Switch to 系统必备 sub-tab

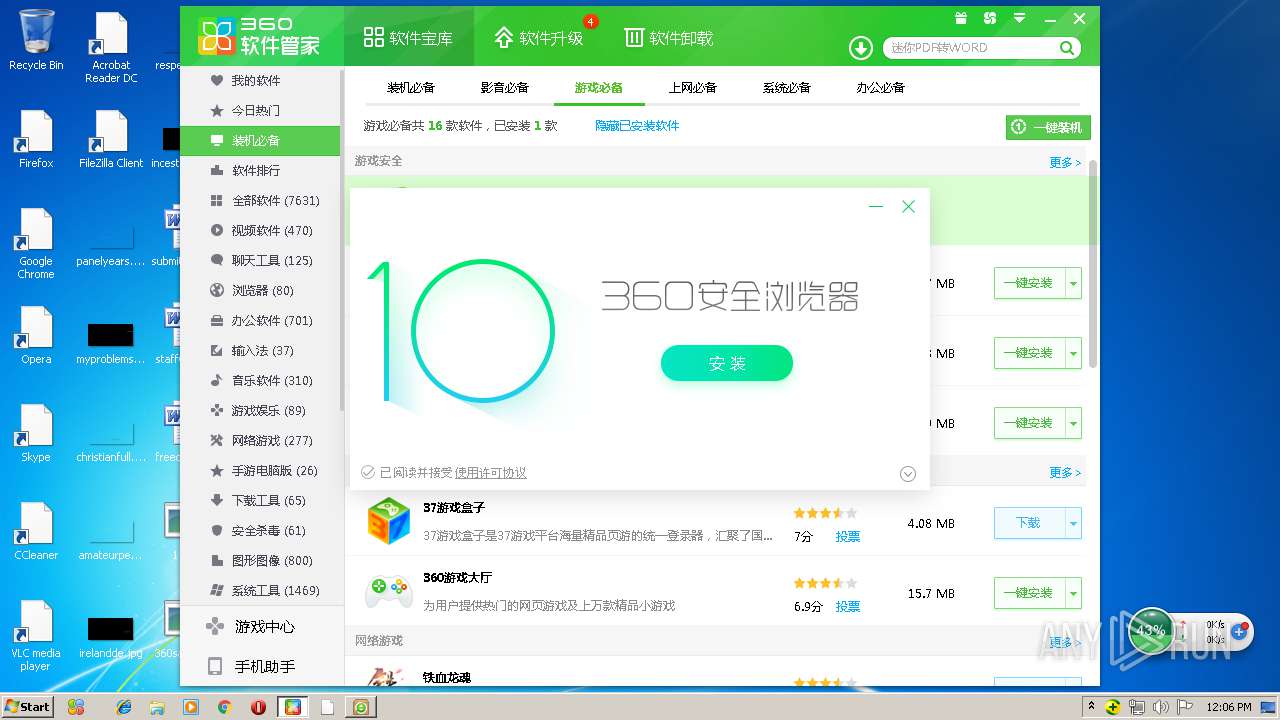coord(787,87)
